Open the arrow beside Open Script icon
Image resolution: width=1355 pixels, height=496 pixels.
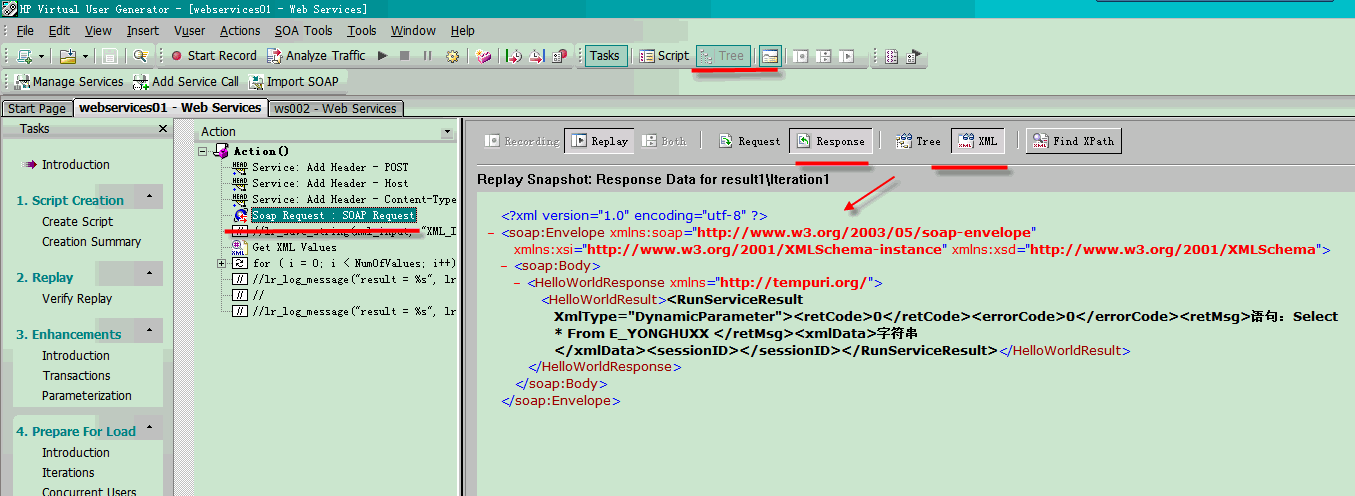(85, 56)
